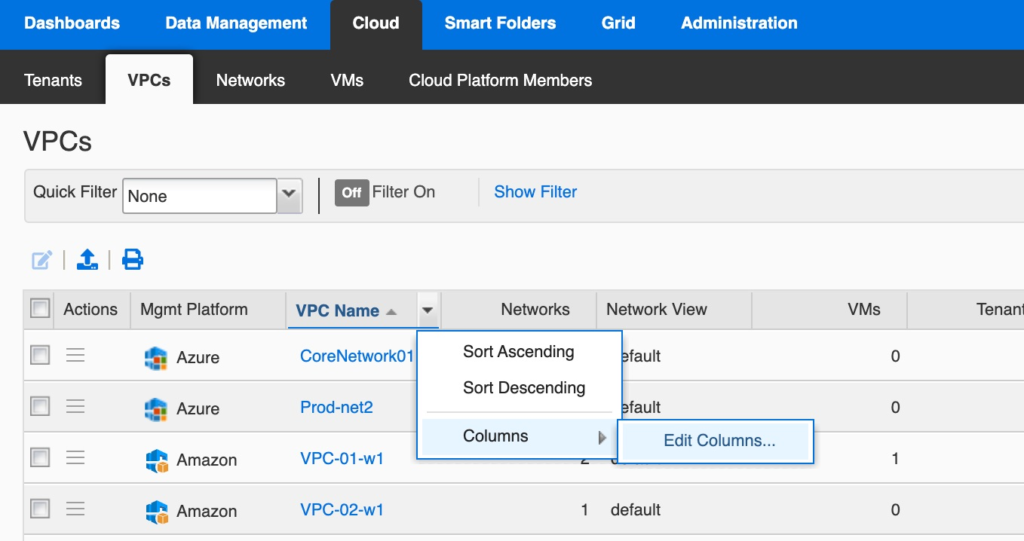Viewport: 1024px width, 541px height.
Task: Click the edit pencil toolbar icon
Action: [x=41, y=260]
